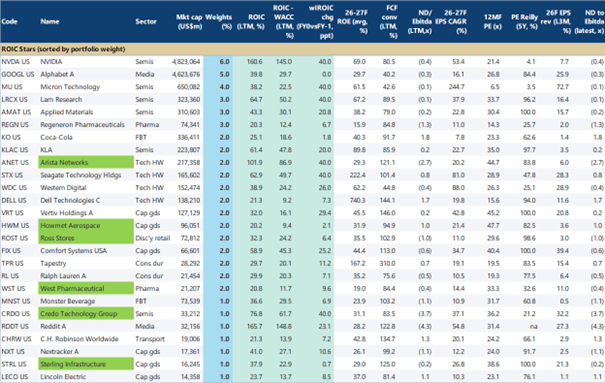The width and height of the screenshot is (605, 383).
Task: Select Vertiv 12MF PE value 45.2
Action: tap(493, 213)
